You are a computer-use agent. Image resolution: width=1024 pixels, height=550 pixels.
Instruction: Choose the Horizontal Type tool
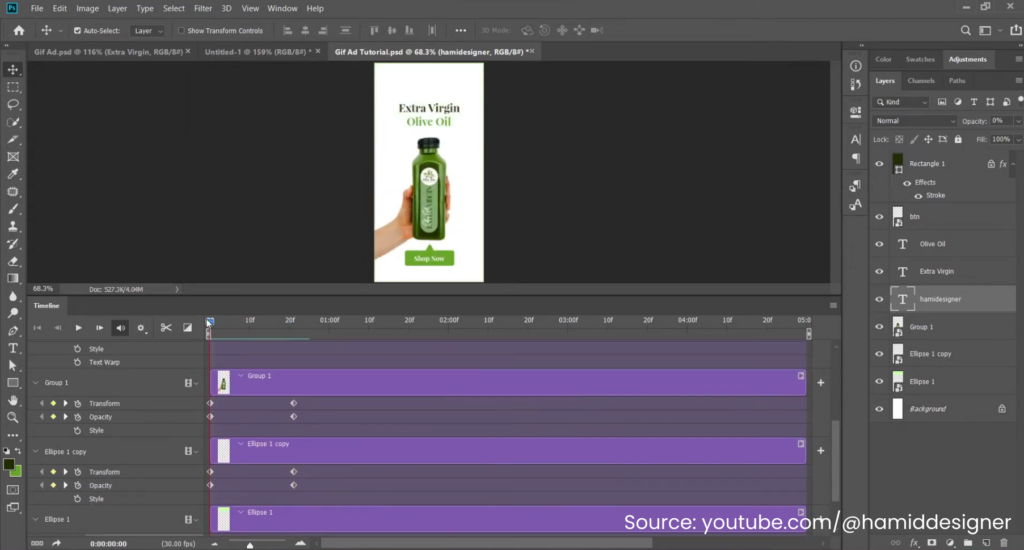click(x=13, y=348)
